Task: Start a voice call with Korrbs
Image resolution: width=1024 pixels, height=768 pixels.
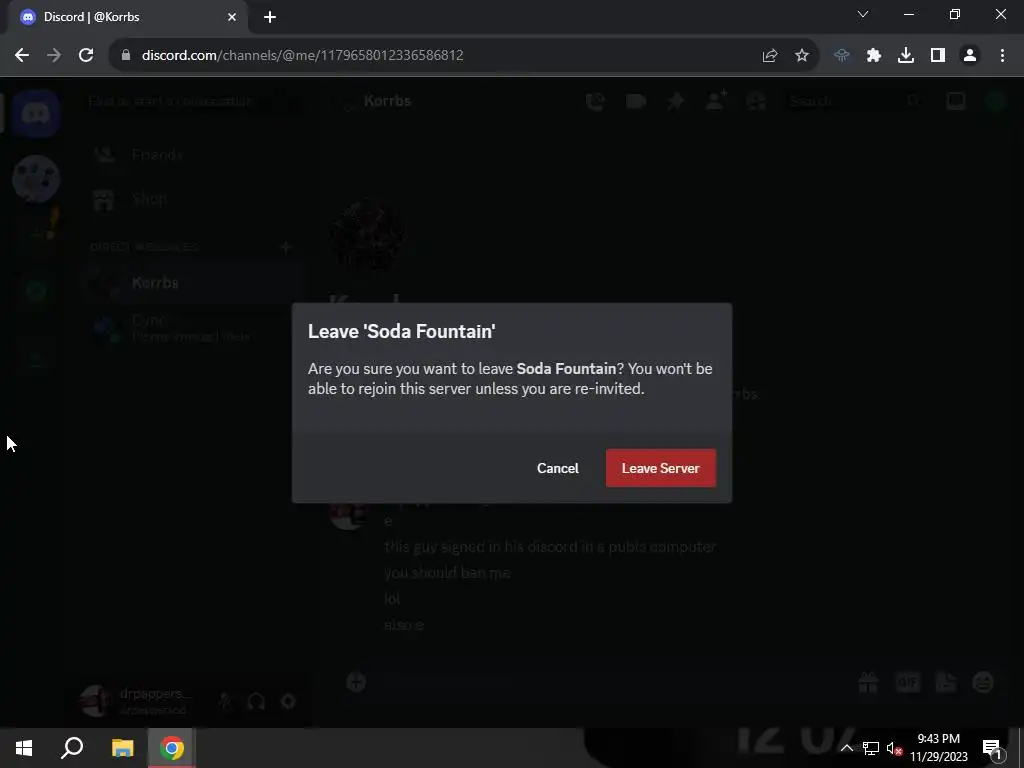Action: pos(595,101)
